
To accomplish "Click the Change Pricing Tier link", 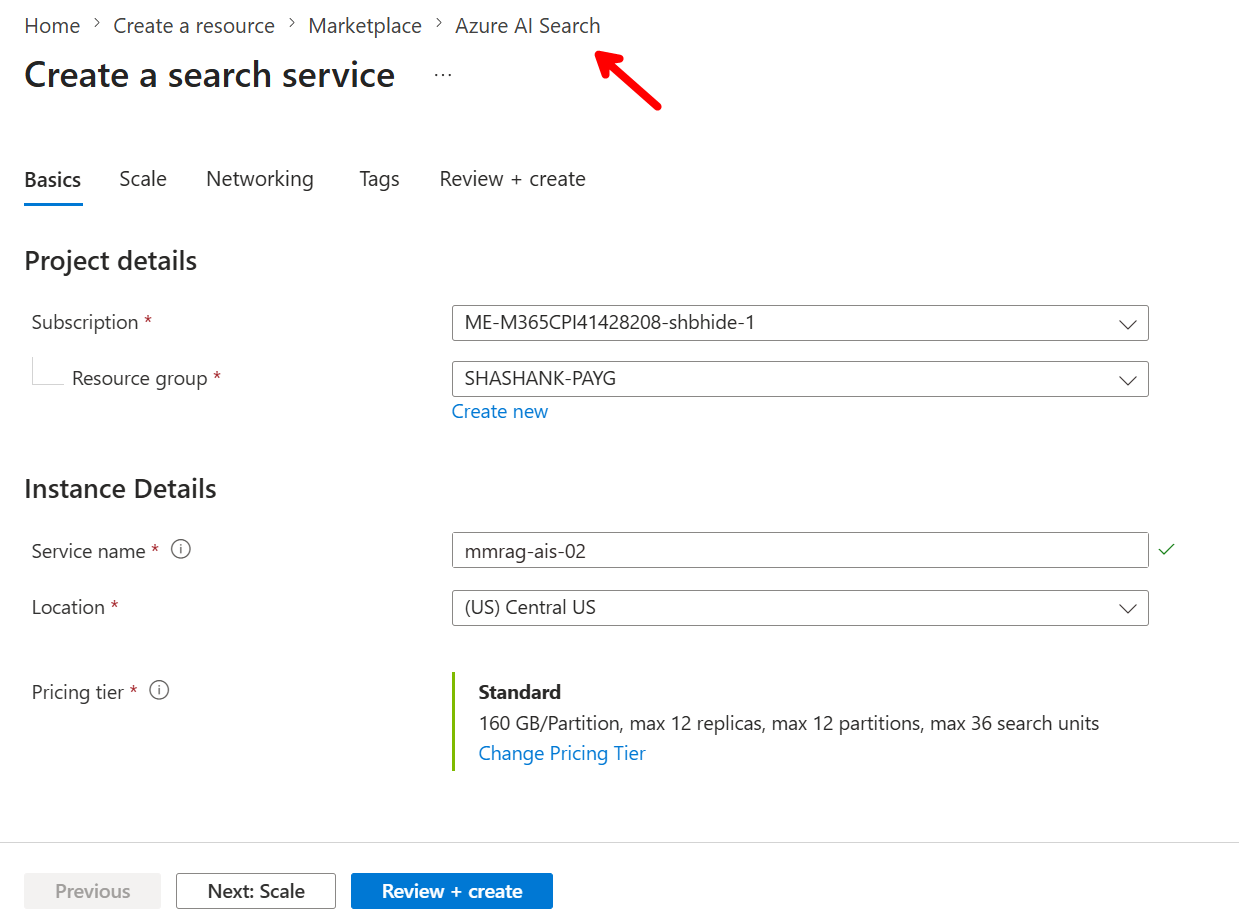I will click(562, 754).
